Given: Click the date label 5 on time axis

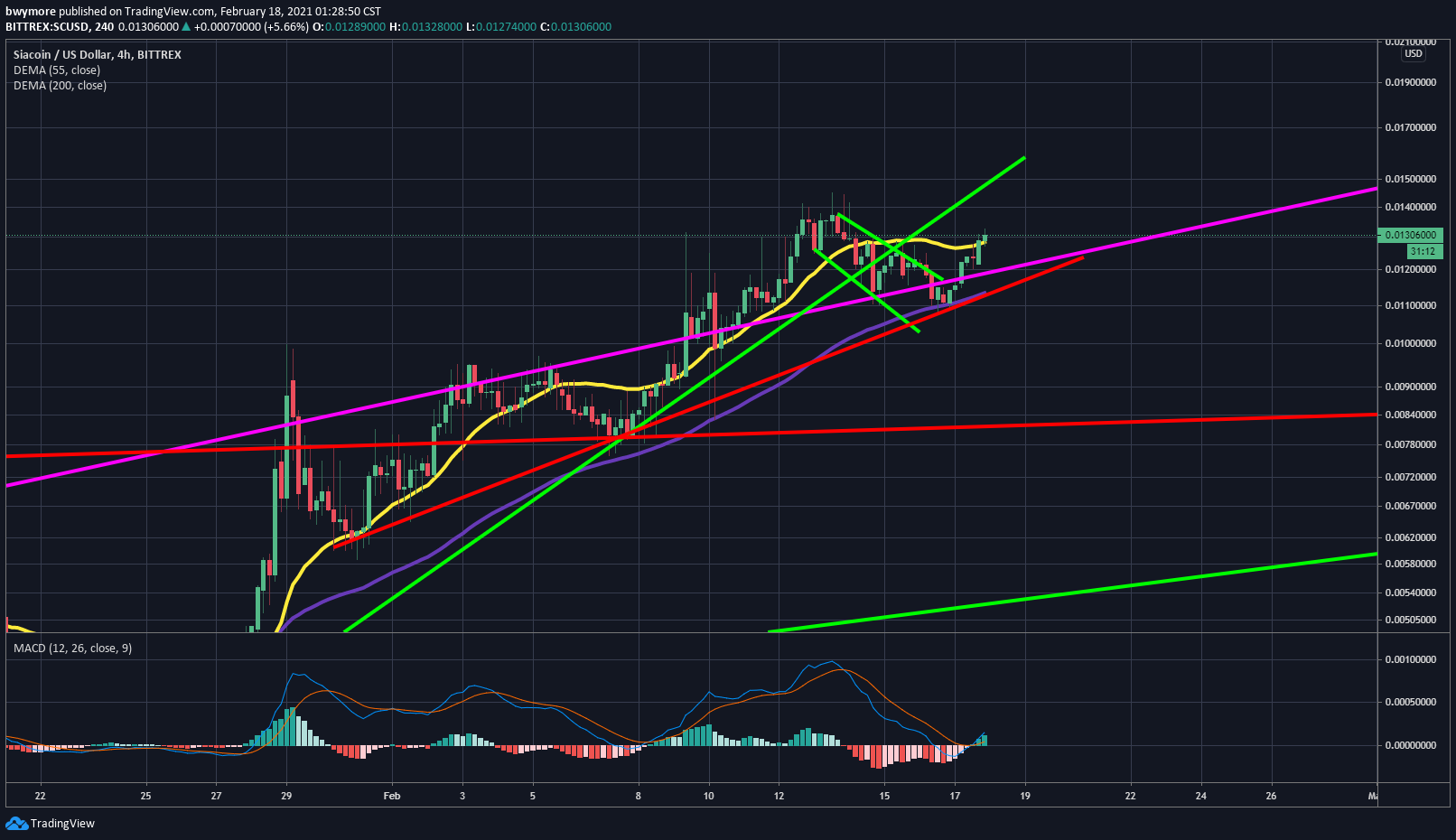Looking at the screenshot, I should (x=533, y=796).
